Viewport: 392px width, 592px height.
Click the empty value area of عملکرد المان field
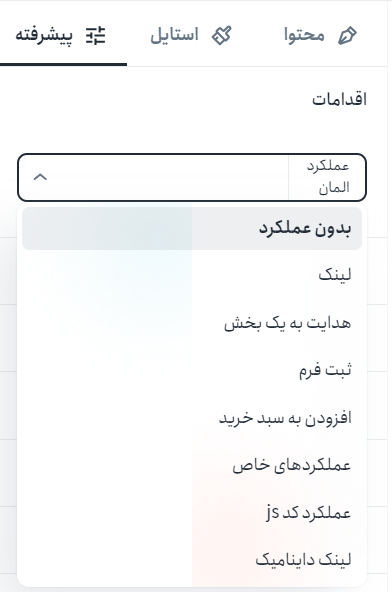[153, 177]
